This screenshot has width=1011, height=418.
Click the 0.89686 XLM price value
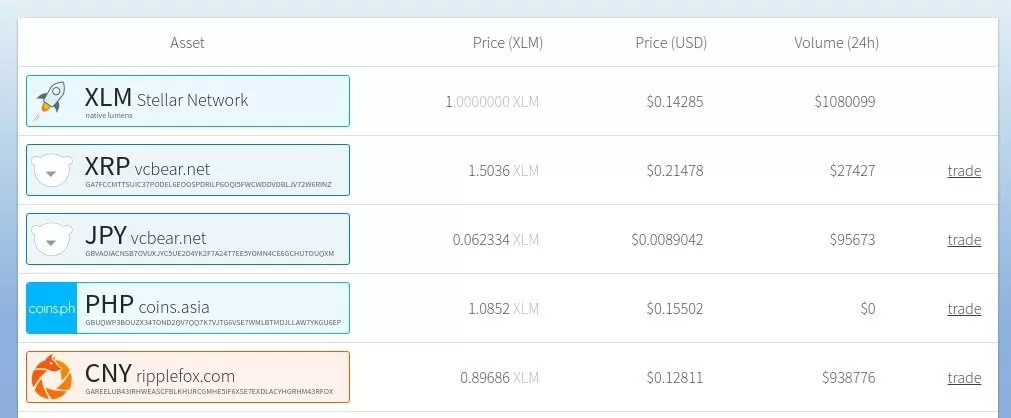(x=500, y=378)
